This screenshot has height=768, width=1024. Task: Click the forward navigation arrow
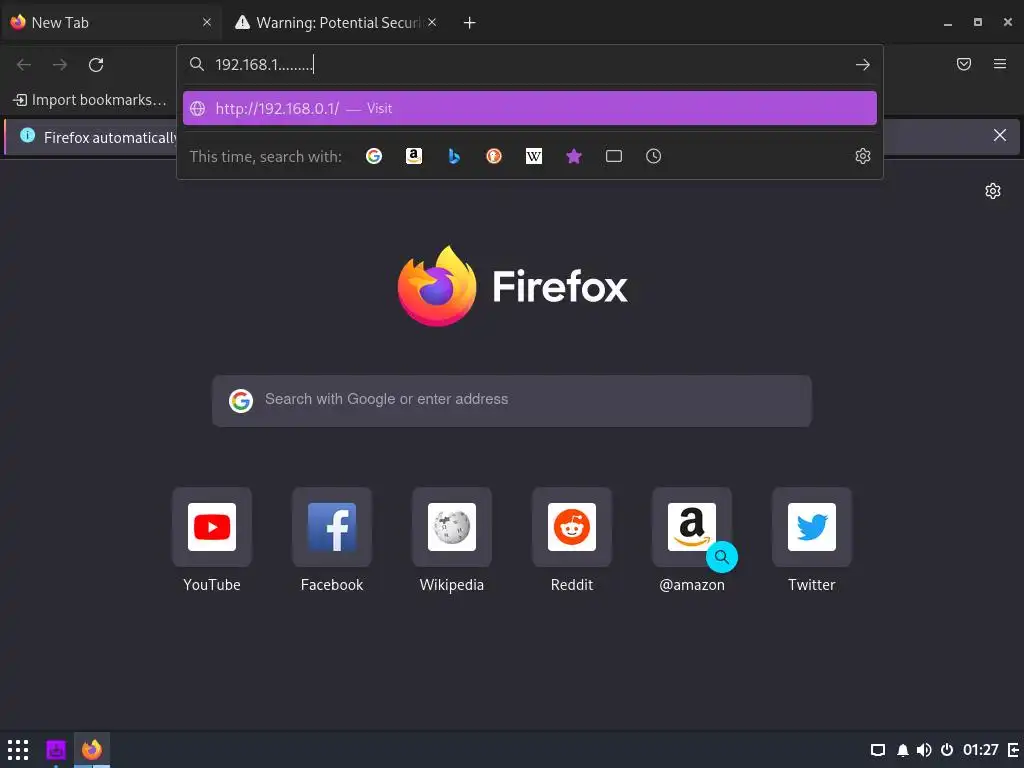click(x=59, y=65)
